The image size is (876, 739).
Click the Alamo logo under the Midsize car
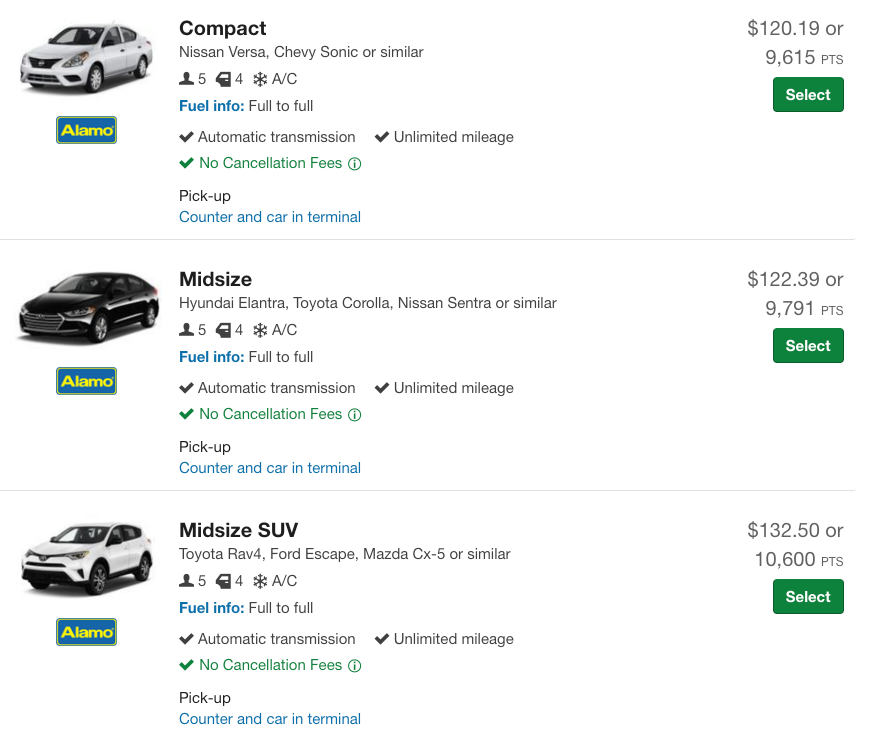pyautogui.click(x=87, y=381)
